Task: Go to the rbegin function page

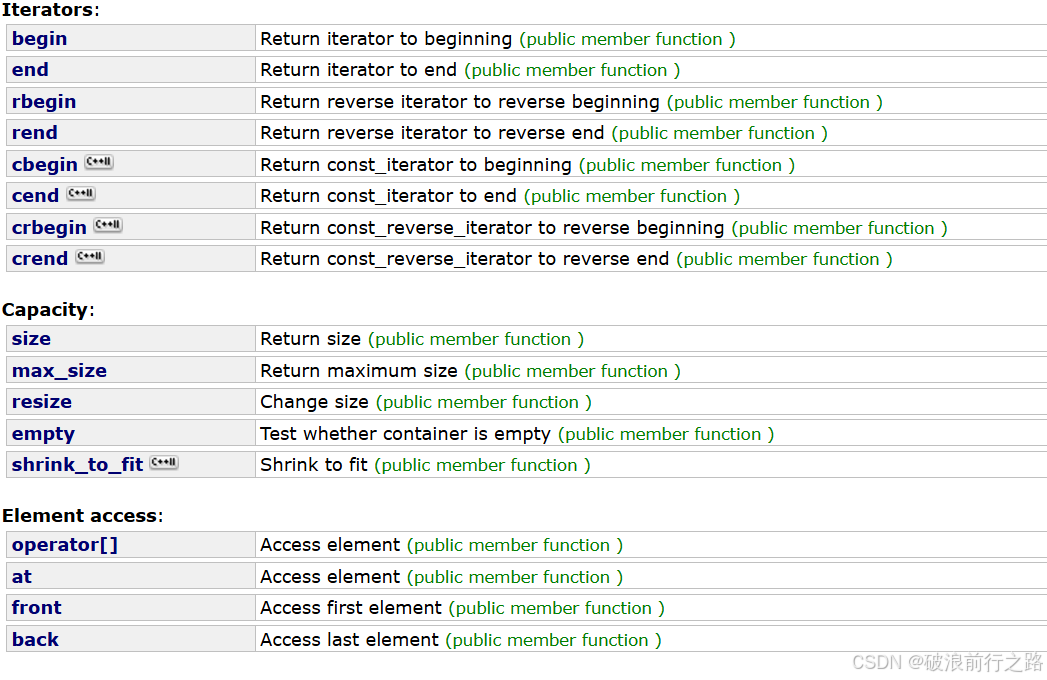Action: pyautogui.click(x=44, y=102)
